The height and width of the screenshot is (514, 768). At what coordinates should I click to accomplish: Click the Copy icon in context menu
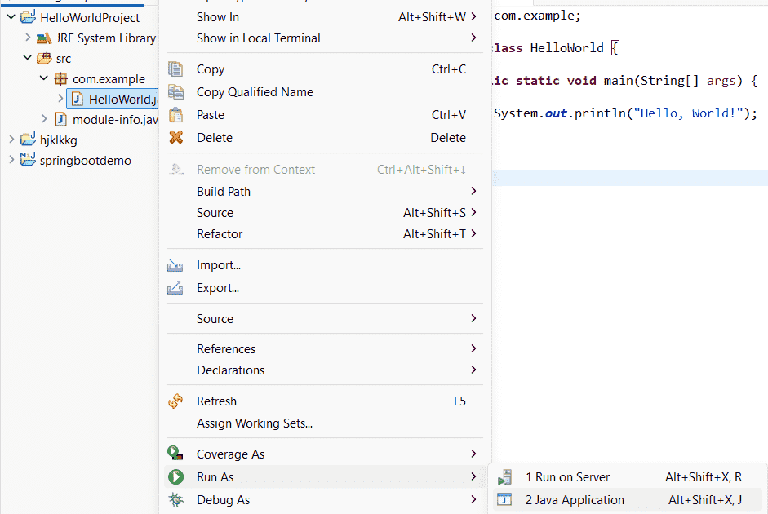(x=175, y=69)
